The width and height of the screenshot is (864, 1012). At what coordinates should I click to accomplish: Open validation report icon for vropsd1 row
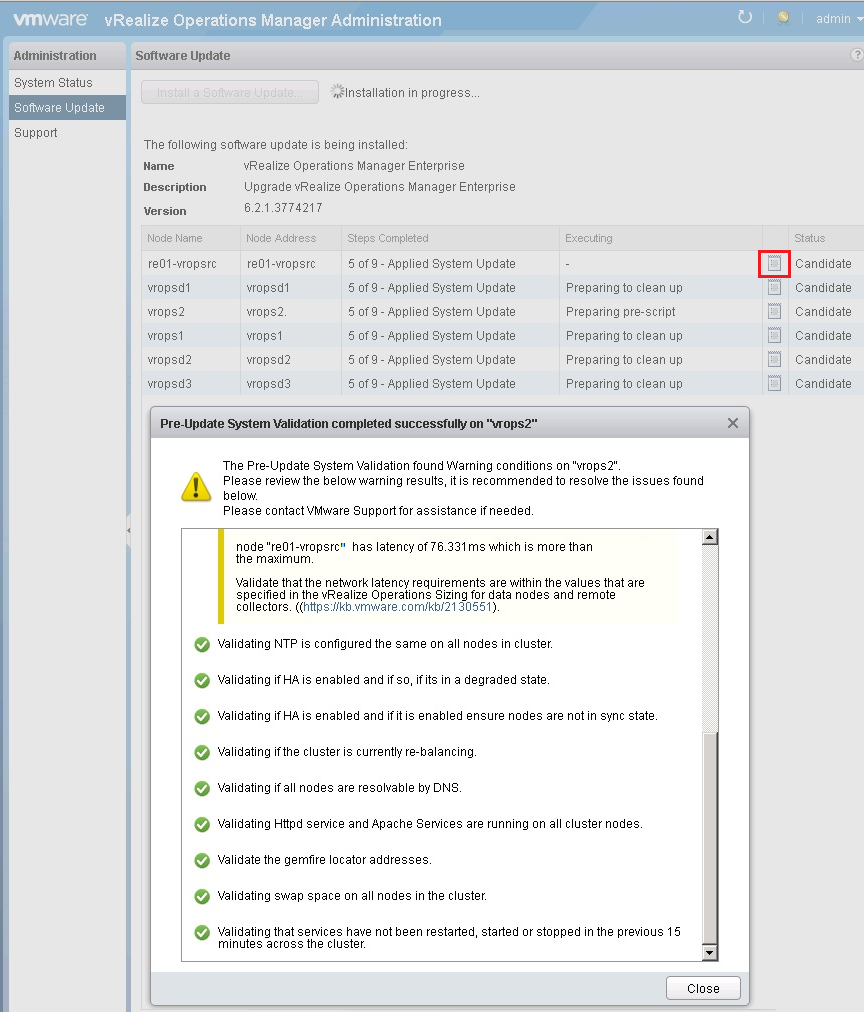point(774,288)
